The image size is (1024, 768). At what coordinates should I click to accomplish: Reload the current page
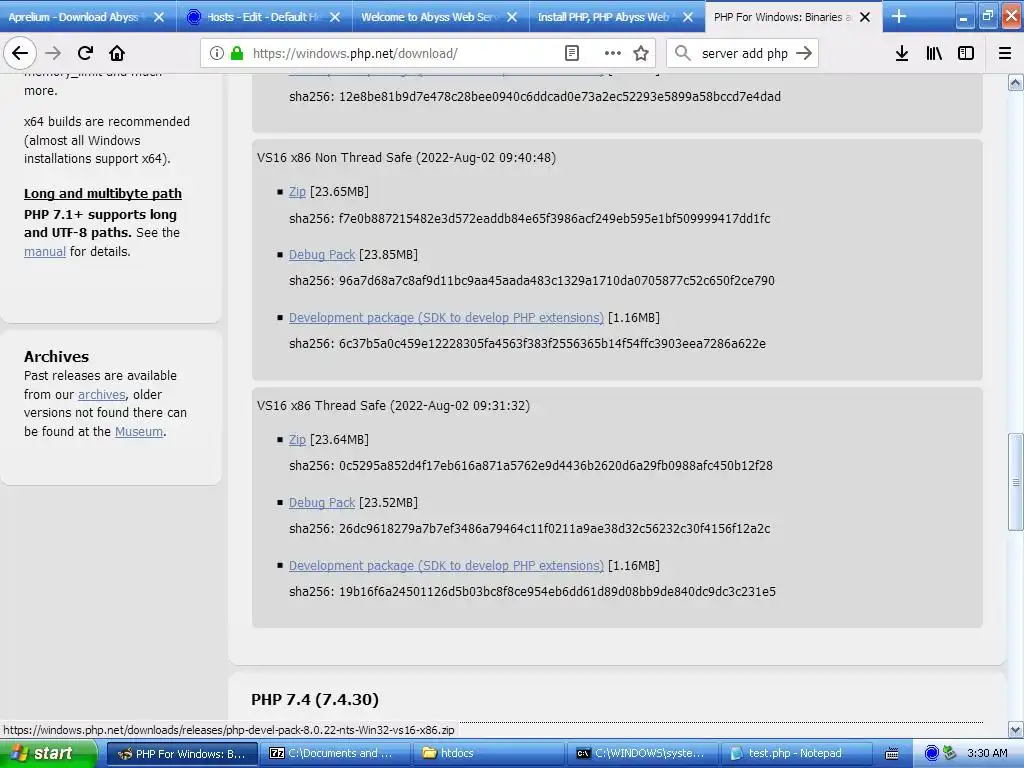(85, 53)
